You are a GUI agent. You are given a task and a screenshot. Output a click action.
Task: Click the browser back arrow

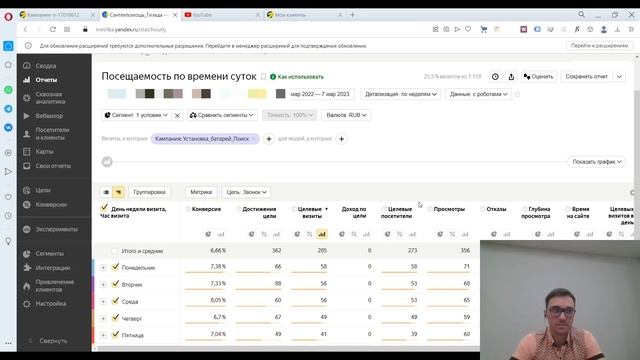pyautogui.click(x=25, y=29)
